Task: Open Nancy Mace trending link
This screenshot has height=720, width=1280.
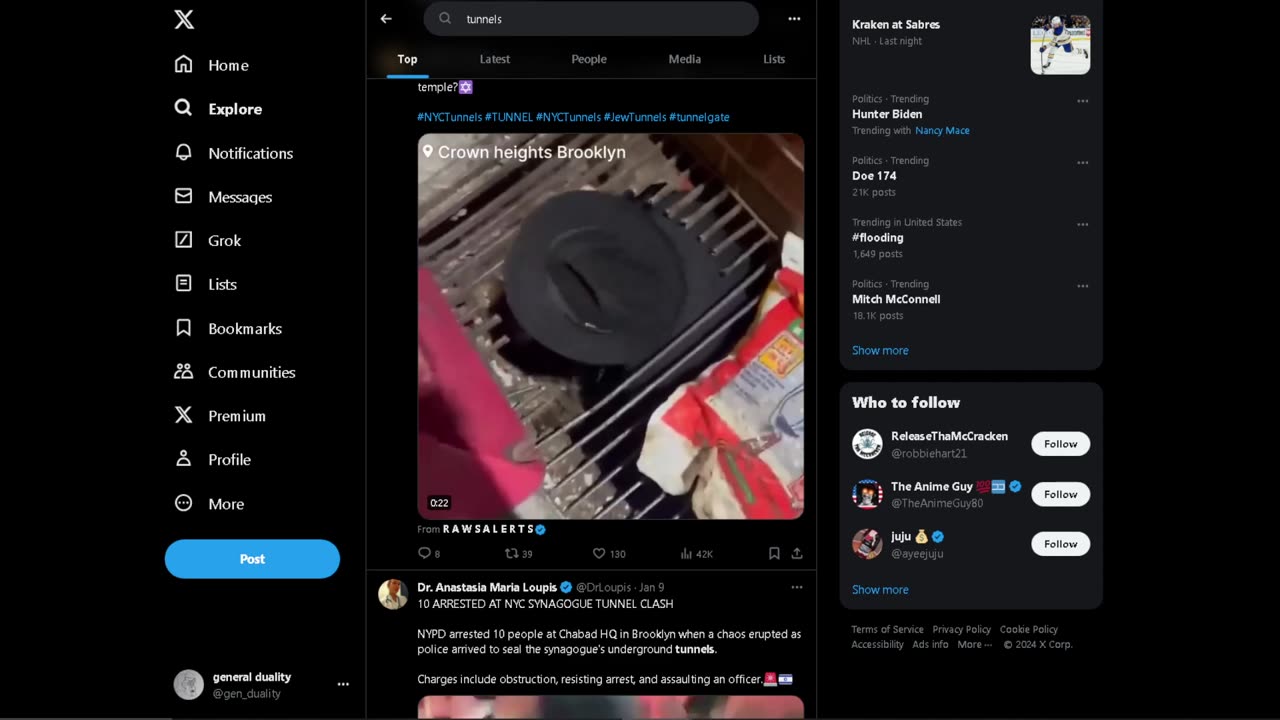Action: (942, 131)
